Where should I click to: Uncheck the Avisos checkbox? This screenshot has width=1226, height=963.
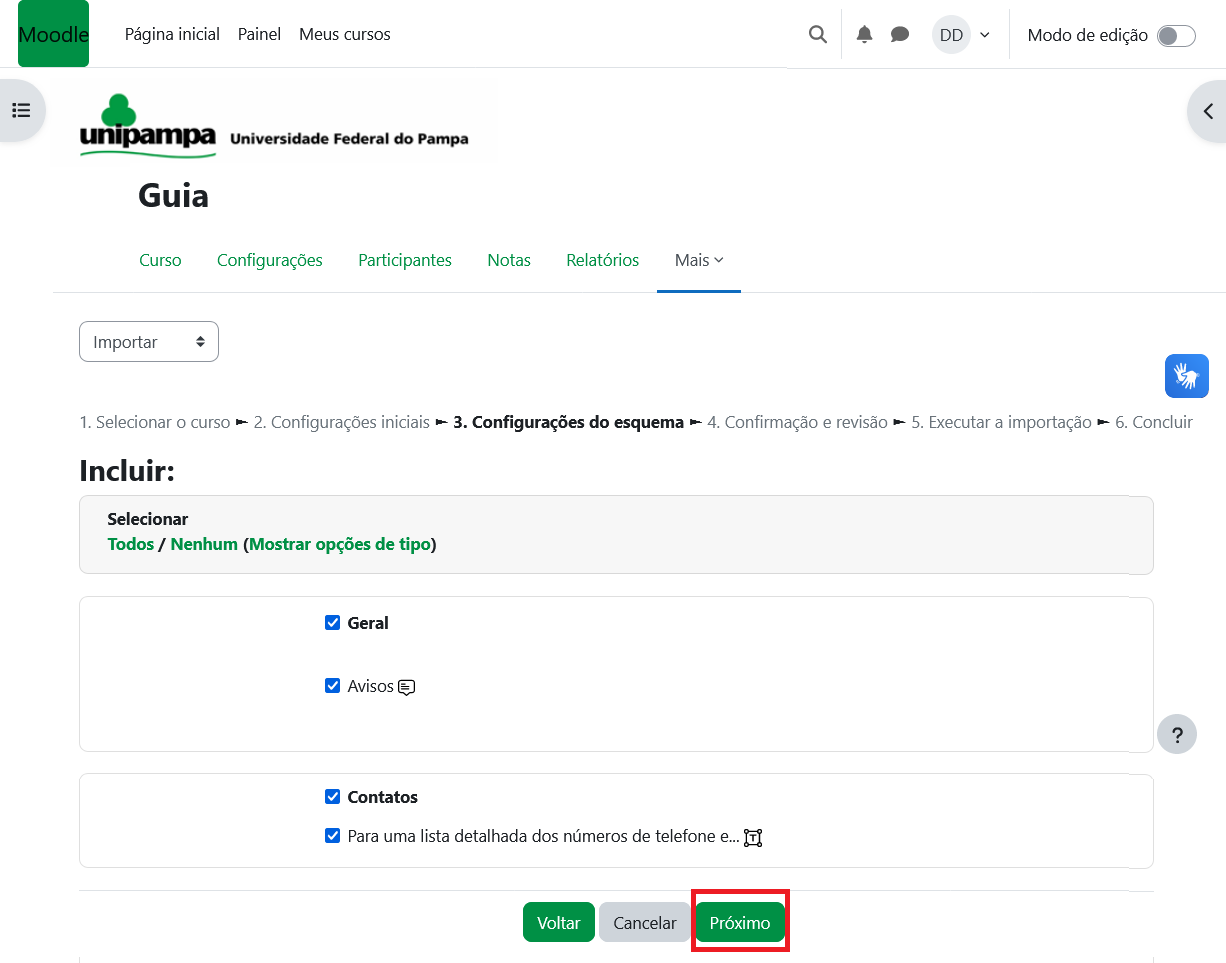333,686
